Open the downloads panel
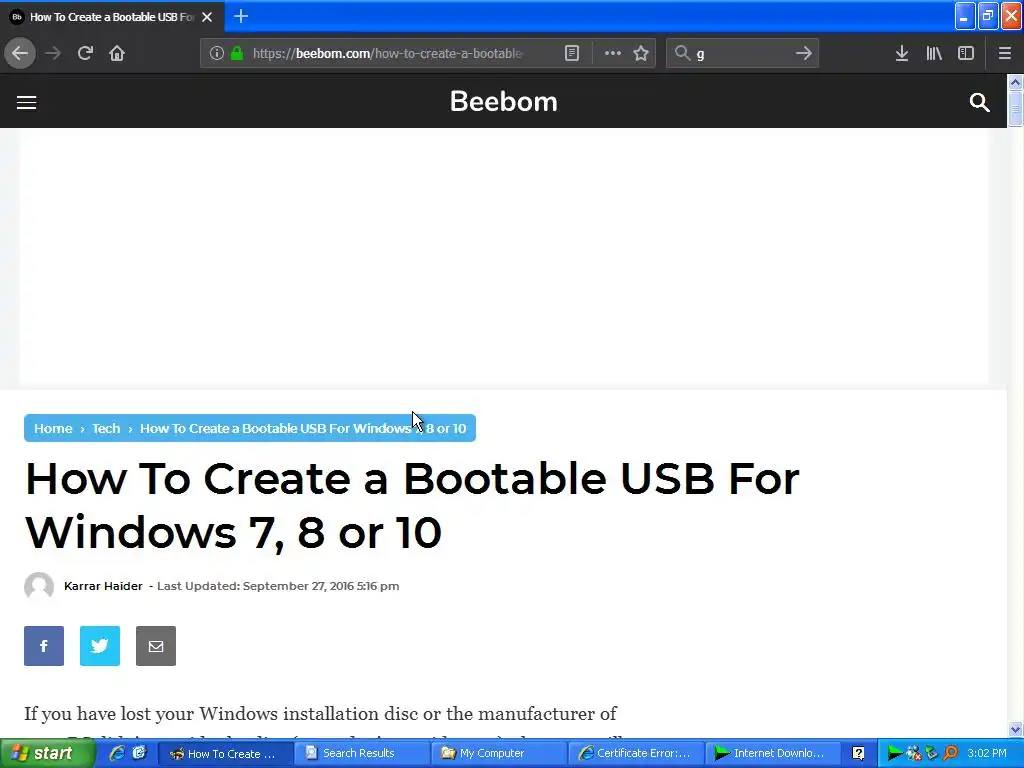This screenshot has height=768, width=1024. 902,53
